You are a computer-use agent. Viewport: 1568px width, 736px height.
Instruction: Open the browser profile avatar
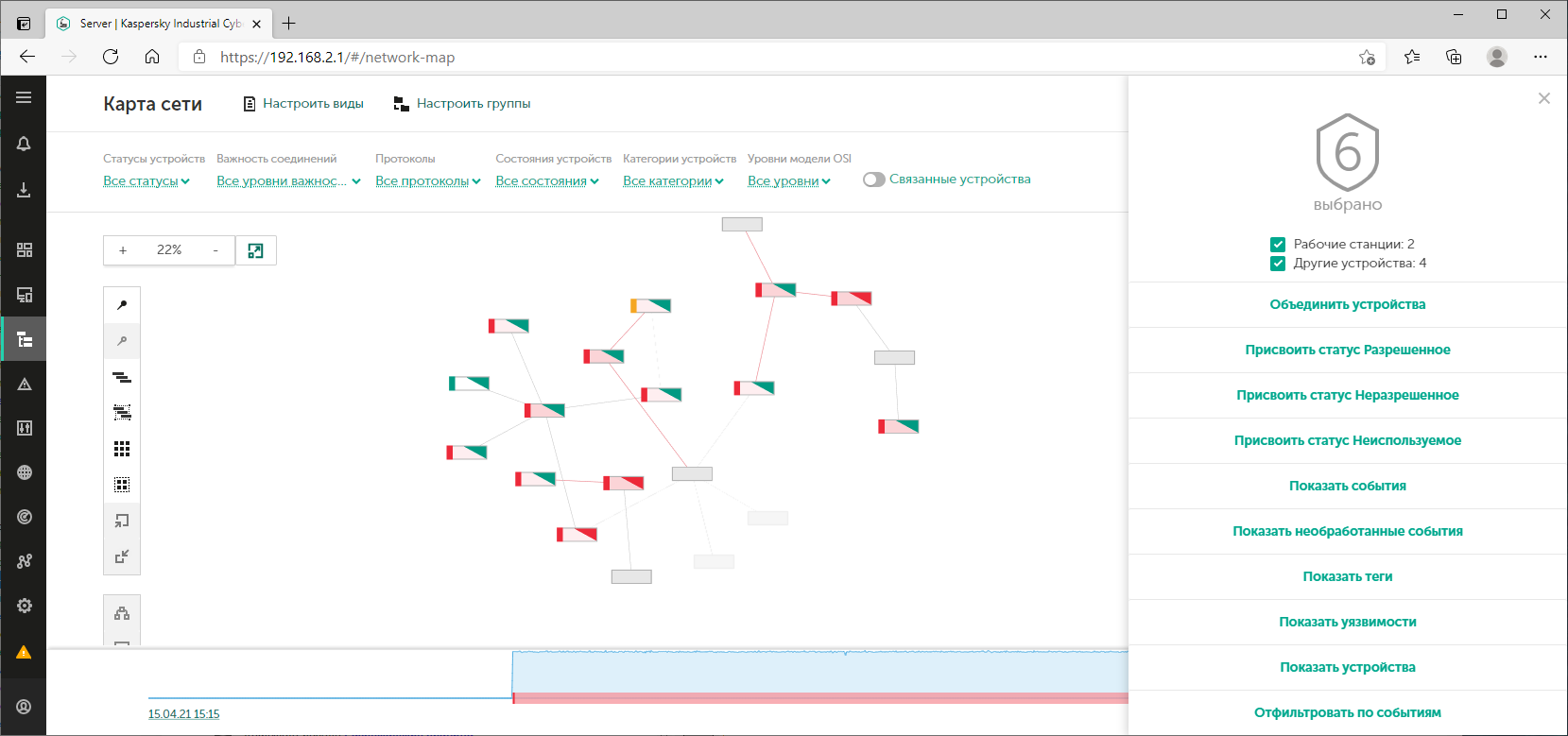[1497, 57]
